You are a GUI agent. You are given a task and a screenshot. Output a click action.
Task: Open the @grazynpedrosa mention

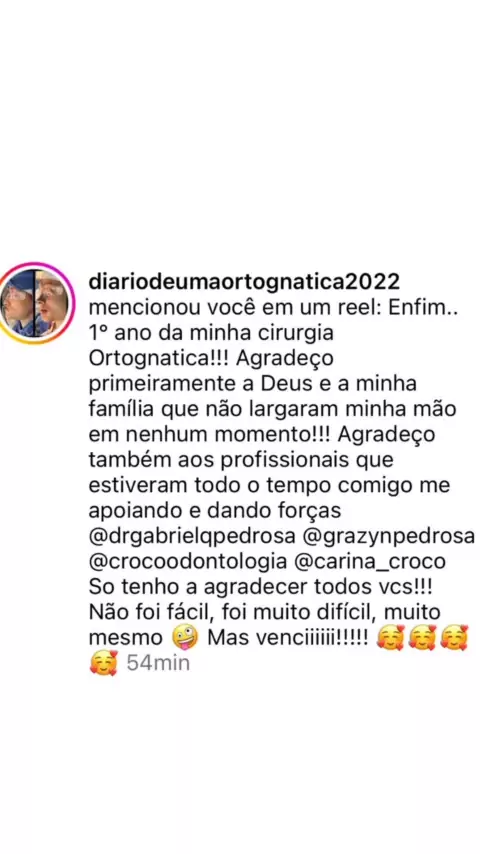pos(385,536)
